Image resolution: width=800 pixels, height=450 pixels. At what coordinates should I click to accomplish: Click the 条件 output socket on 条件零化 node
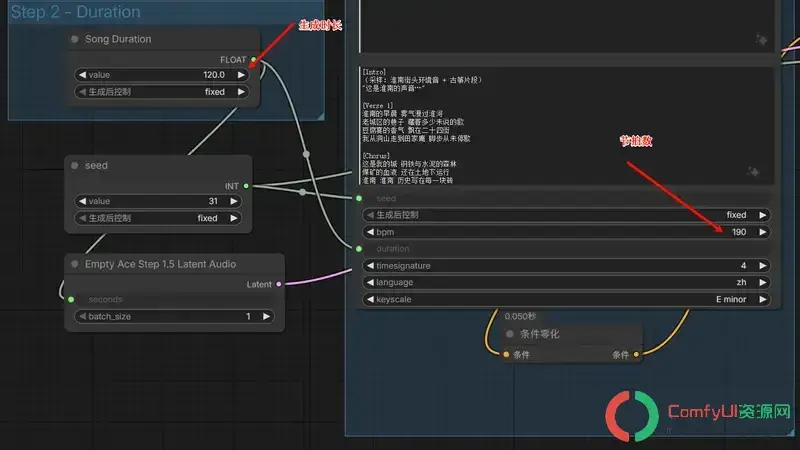tap(636, 355)
